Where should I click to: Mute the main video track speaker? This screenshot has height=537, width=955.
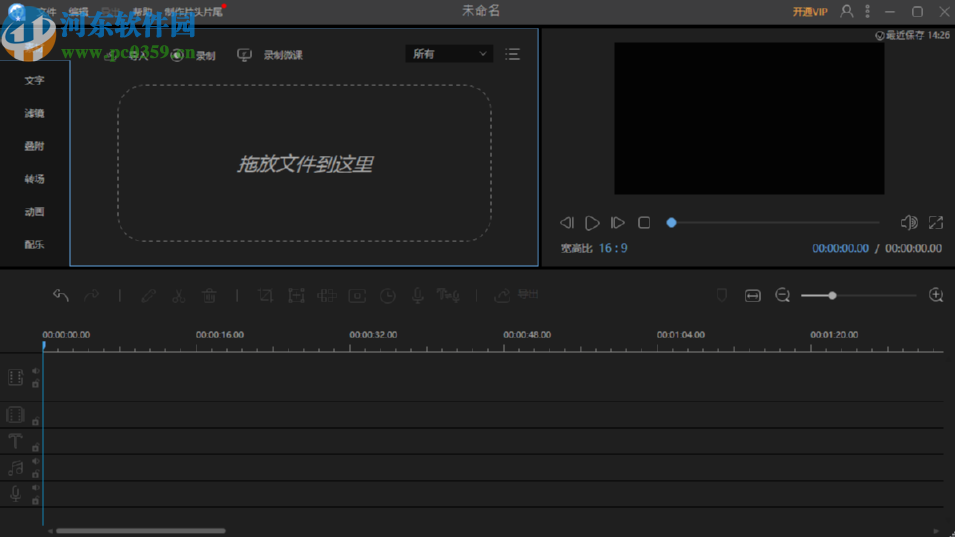click(x=35, y=371)
